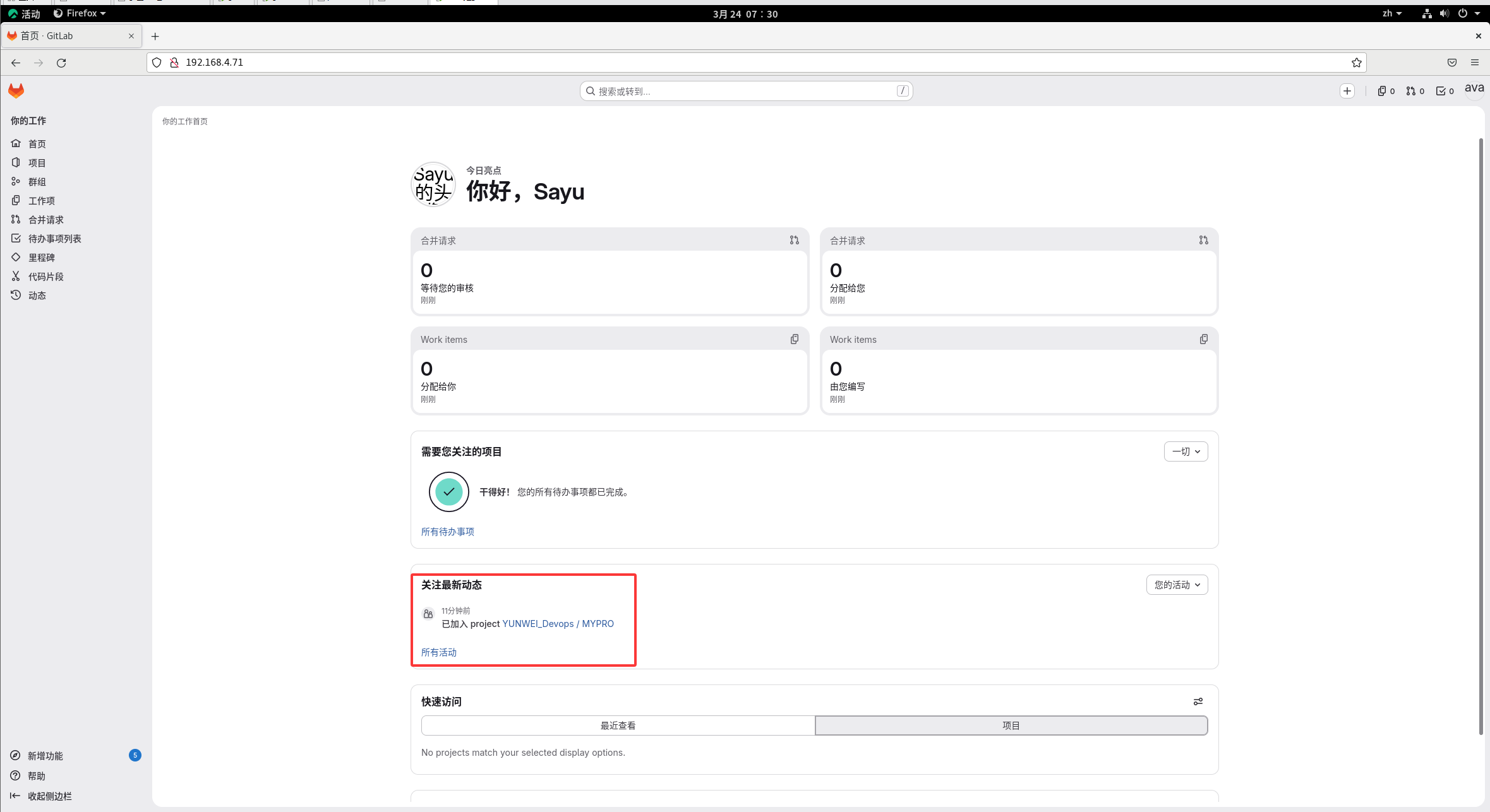Expand the 您的活动 dropdown
1490x812 pixels.
point(1177,585)
